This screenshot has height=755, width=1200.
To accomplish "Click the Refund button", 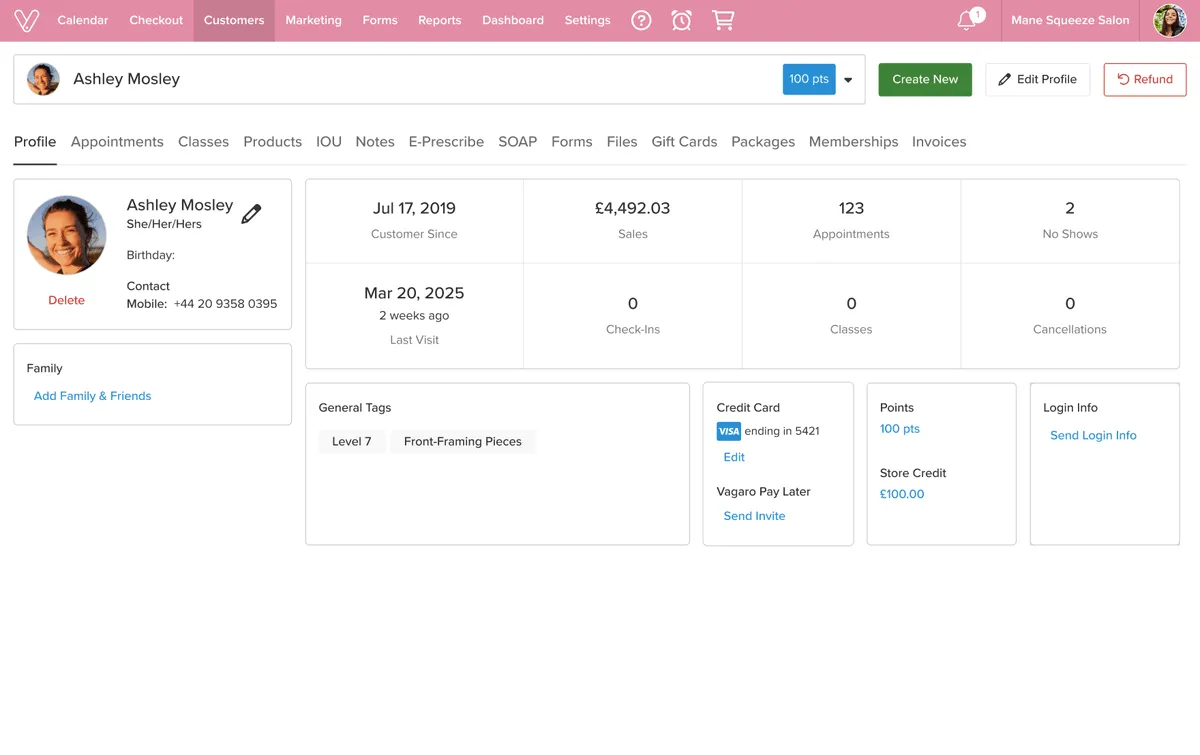I will coord(1145,79).
